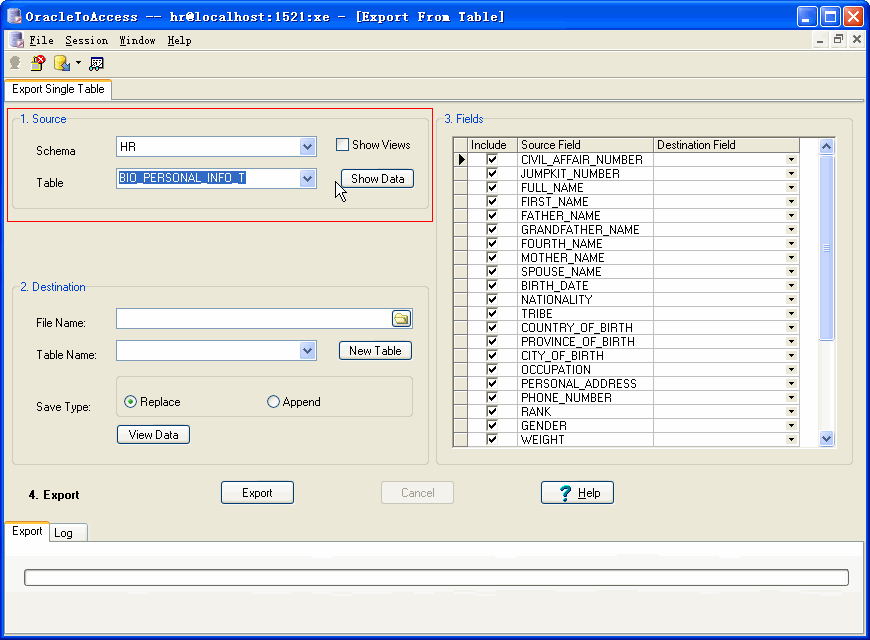Open the source Table dropdown arrow
This screenshot has width=870, height=640.
coord(307,179)
